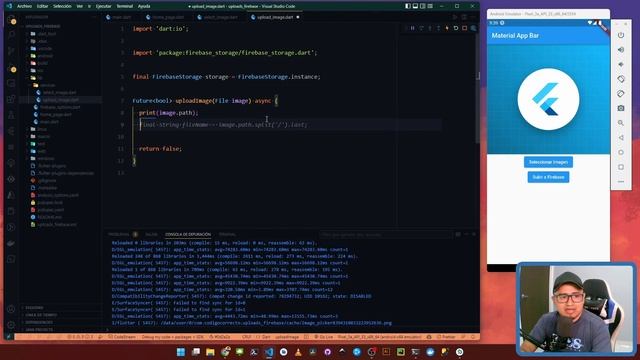
Task: Click the emulator home circle button
Action: point(621,152)
